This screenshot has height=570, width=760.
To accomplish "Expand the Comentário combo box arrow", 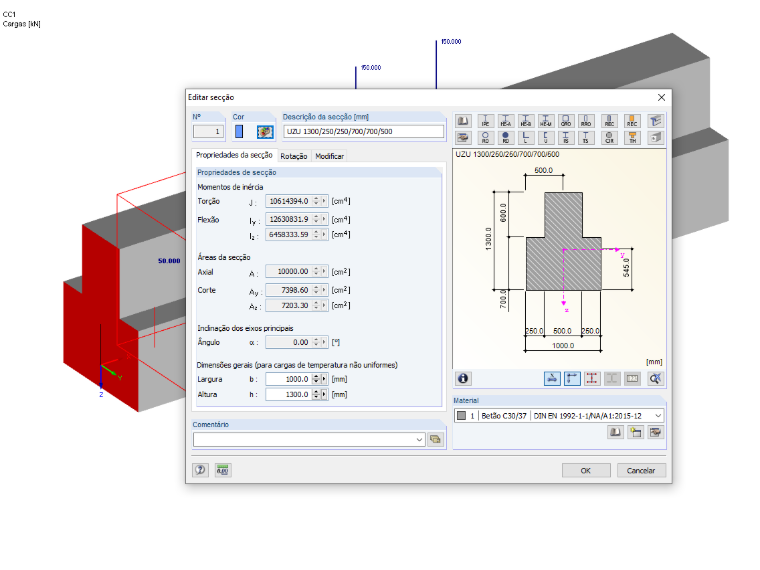I will coord(419,440).
